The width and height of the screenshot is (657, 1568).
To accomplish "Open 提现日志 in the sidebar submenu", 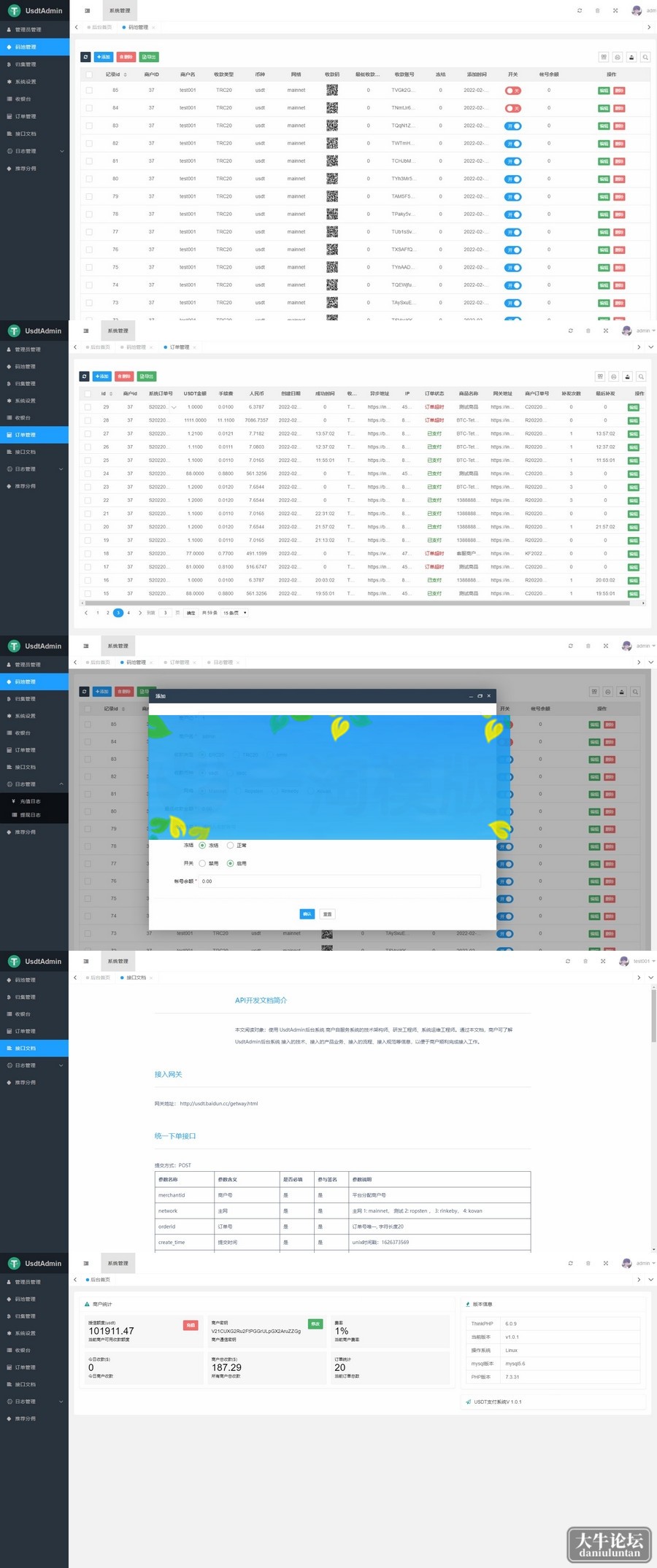I will (30, 815).
